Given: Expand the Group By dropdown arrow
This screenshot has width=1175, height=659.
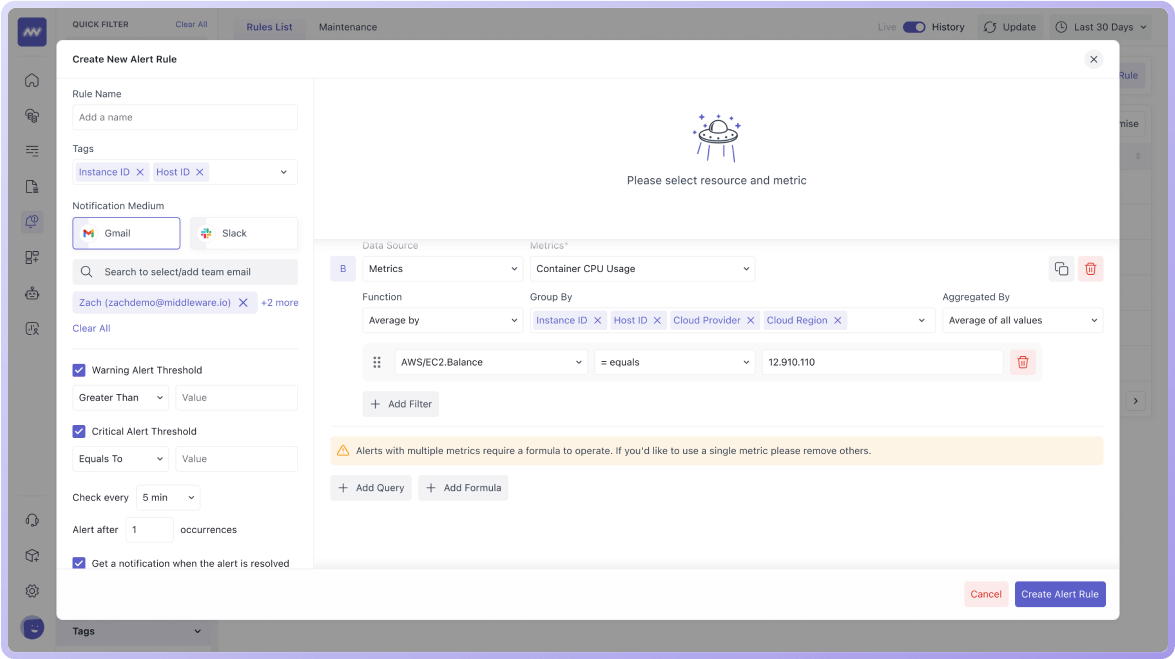Looking at the screenshot, I should [x=922, y=320].
